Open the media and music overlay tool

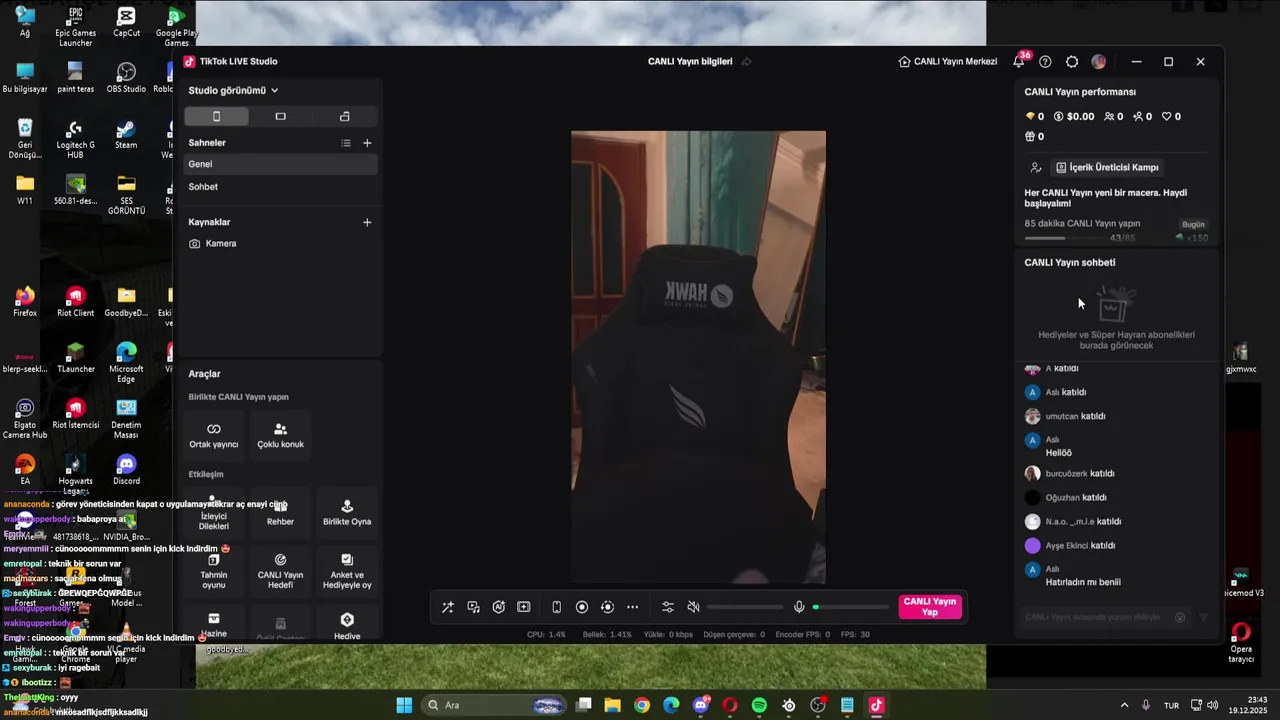pos(473,607)
